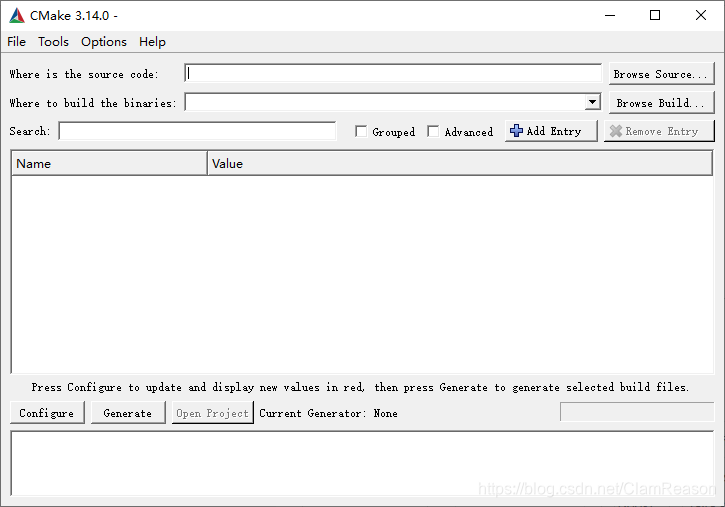The image size is (725, 507).
Task: Minimize the CMake window
Action: coord(610,15)
